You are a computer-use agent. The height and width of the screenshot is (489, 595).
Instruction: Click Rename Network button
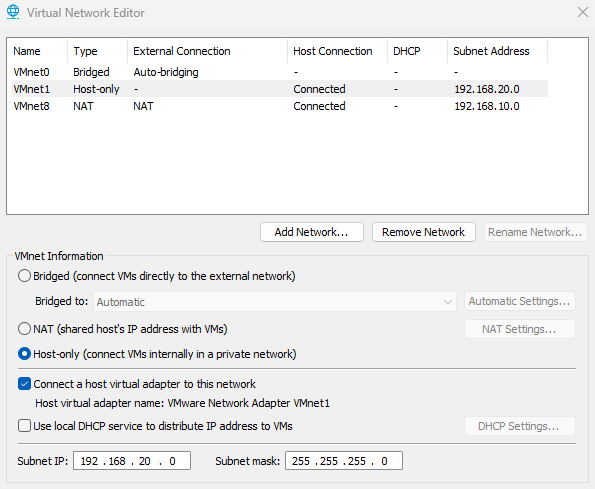click(x=535, y=232)
